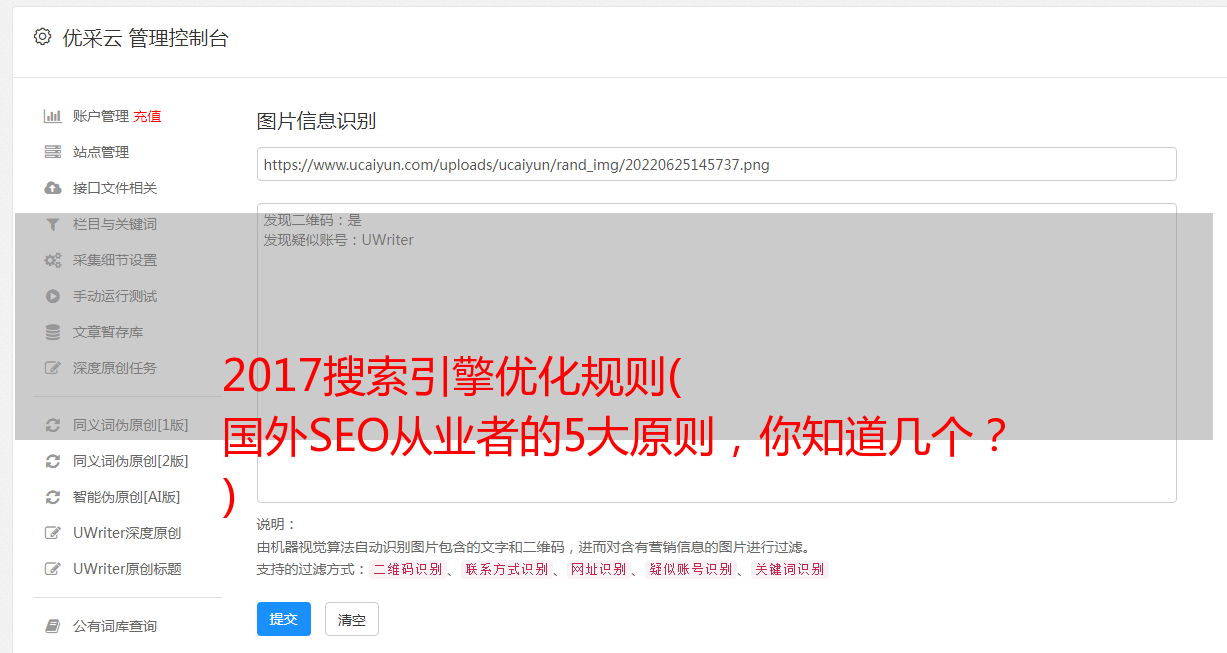Click the book icon for 公有词库查询
The image size is (1227, 653).
(53, 626)
